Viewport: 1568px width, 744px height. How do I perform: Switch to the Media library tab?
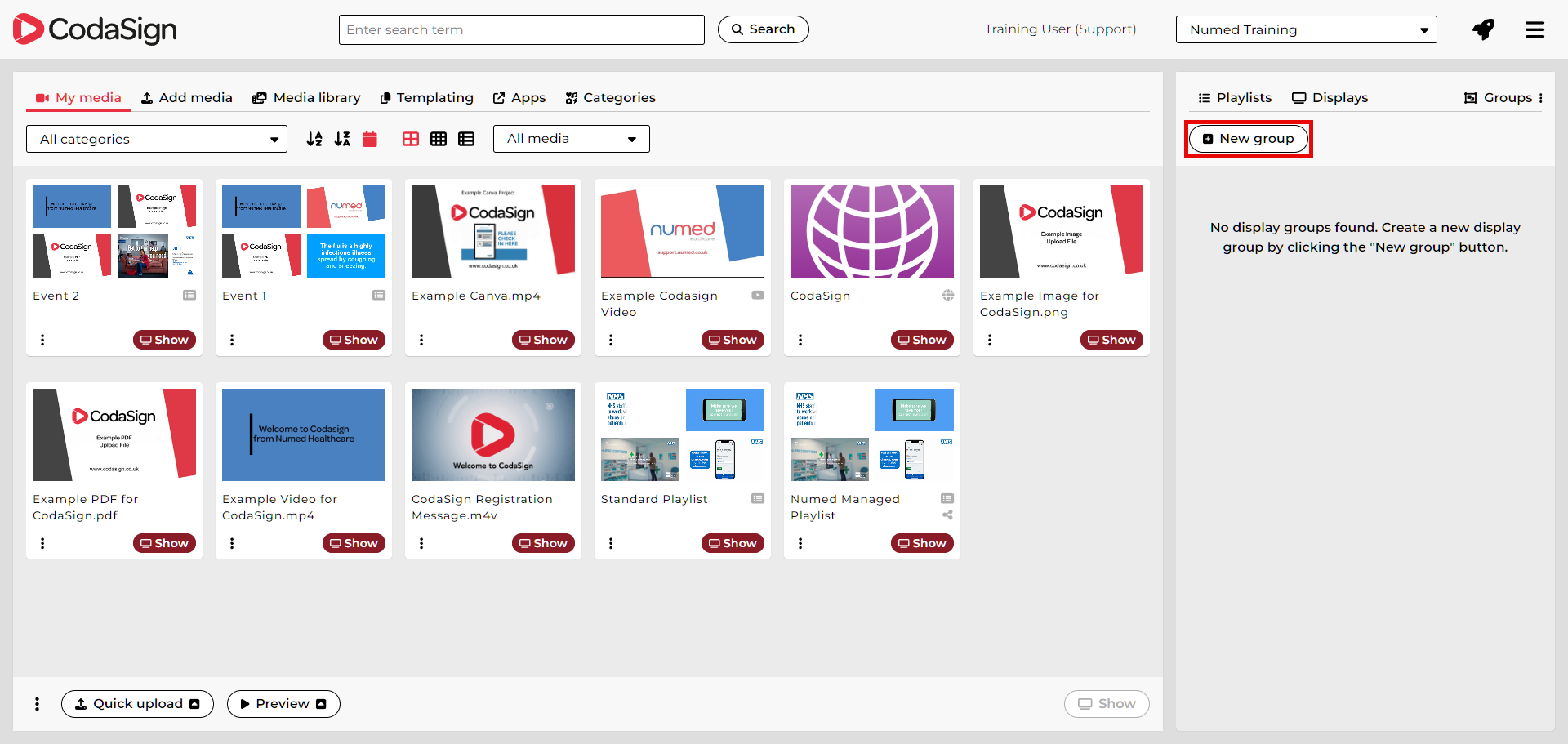click(306, 98)
